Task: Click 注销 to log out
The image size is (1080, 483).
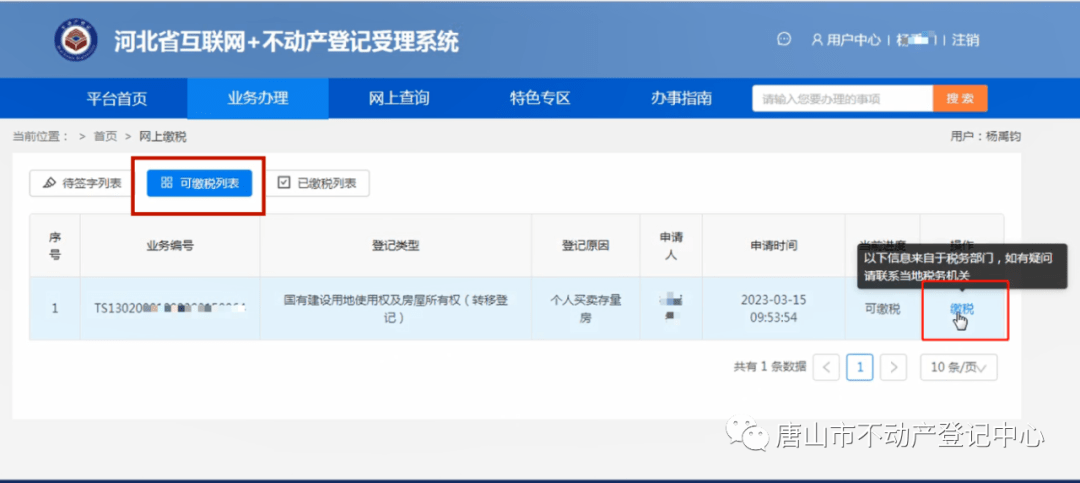Action: (x=965, y=41)
